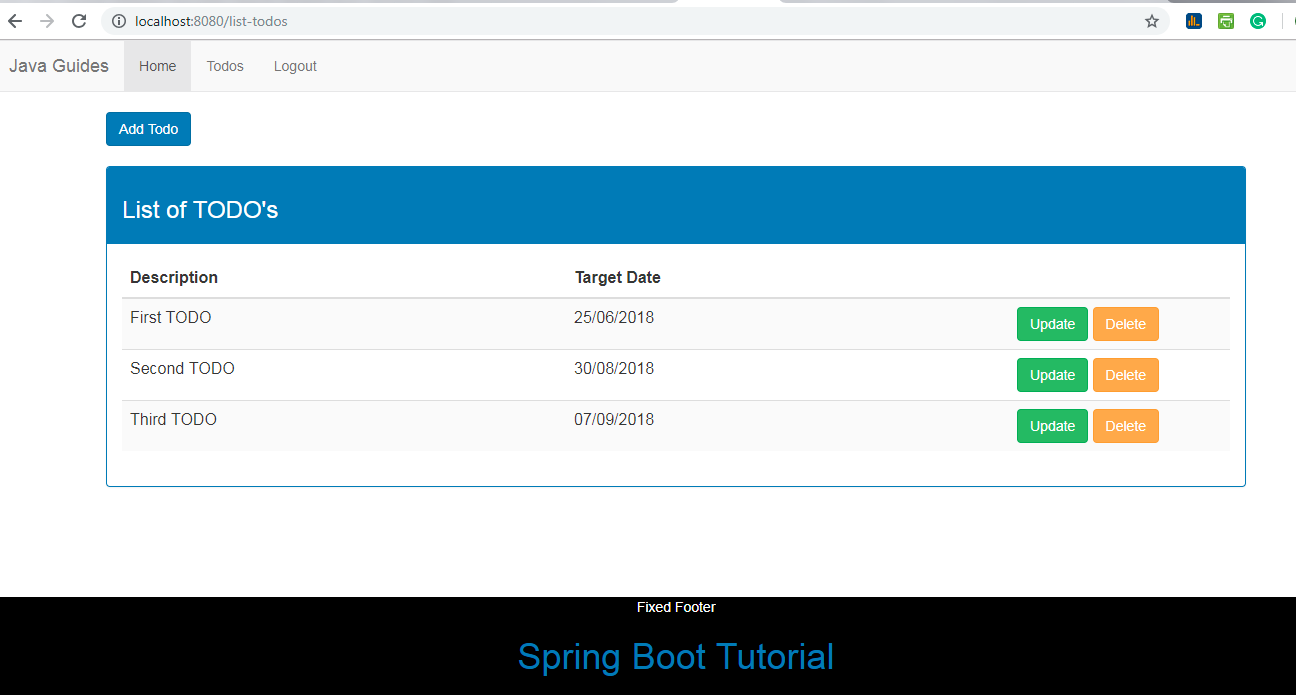Update the Third TODO entry

pyautogui.click(x=1052, y=426)
